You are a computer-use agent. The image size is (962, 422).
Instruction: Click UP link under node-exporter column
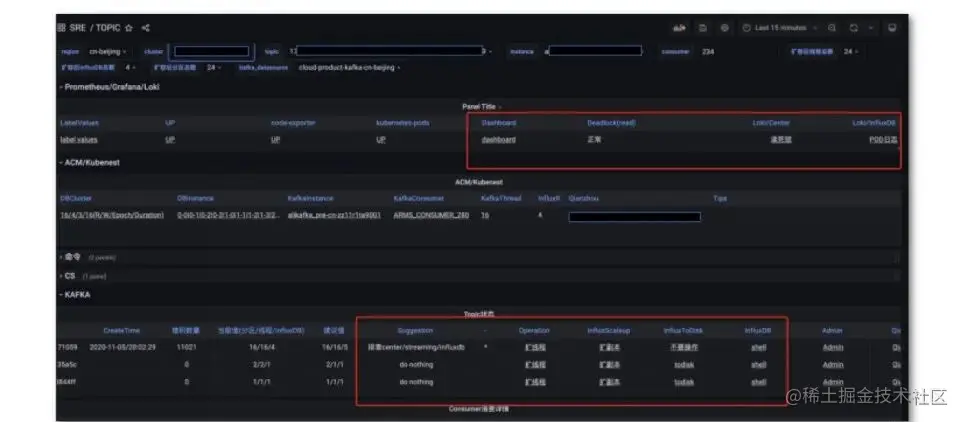(275, 140)
